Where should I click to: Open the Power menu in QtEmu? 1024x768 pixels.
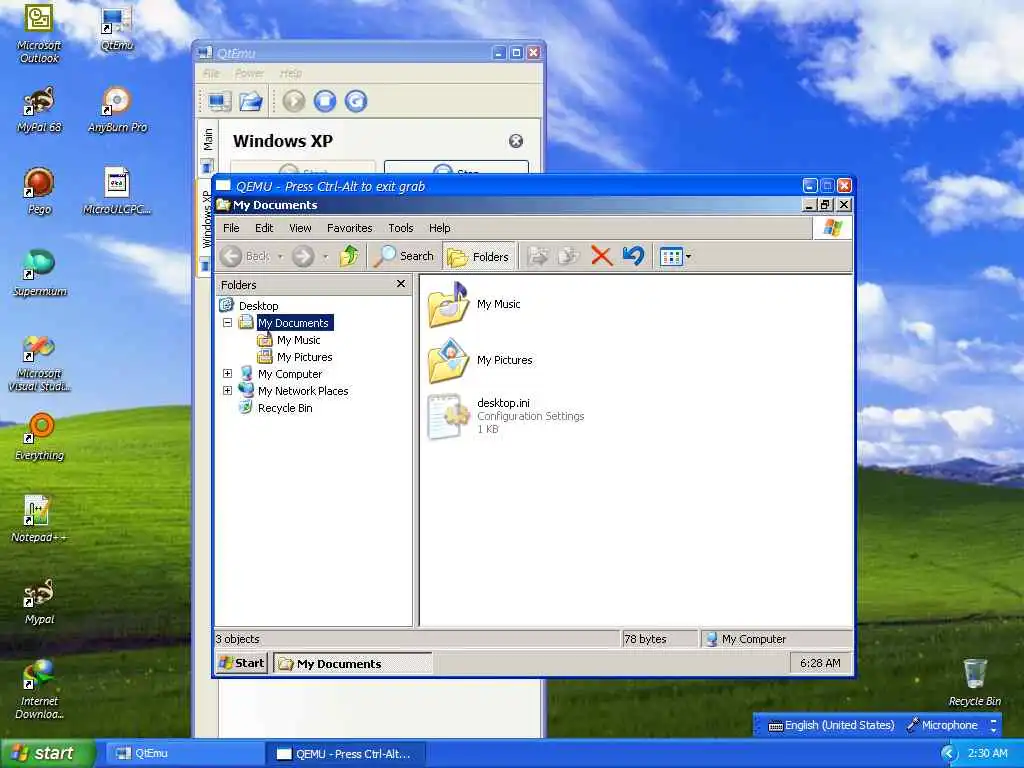click(x=249, y=73)
